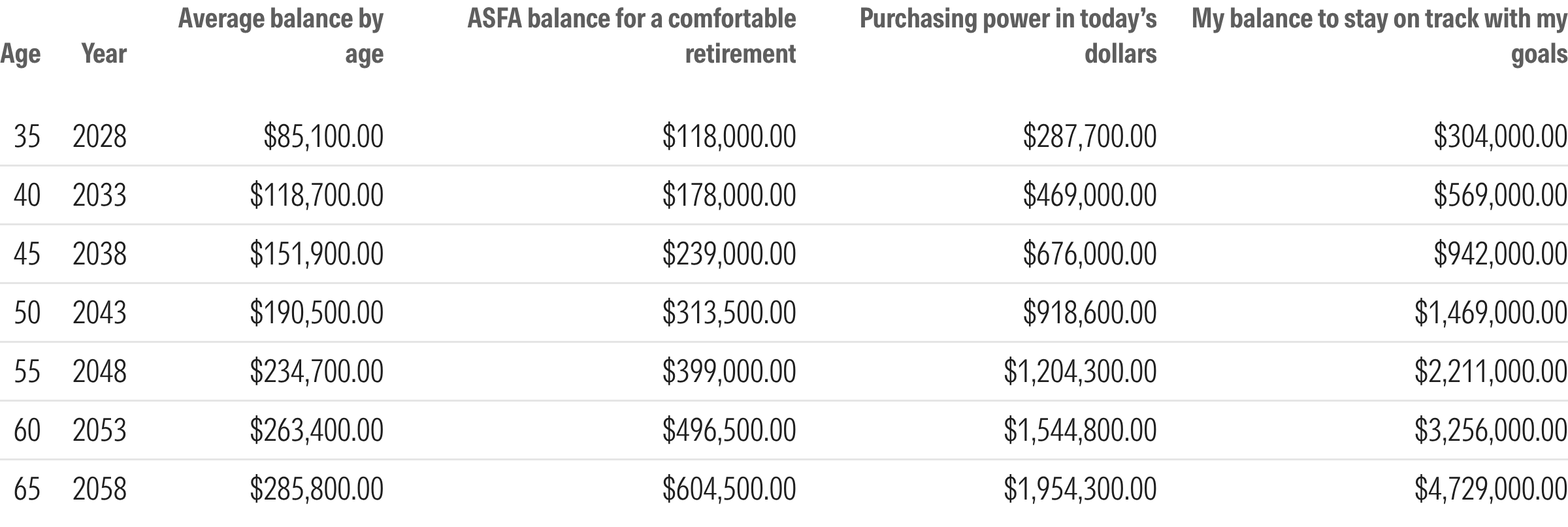The width and height of the screenshot is (1568, 527).
Task: Click the year 2033 cell
Action: coord(99,195)
